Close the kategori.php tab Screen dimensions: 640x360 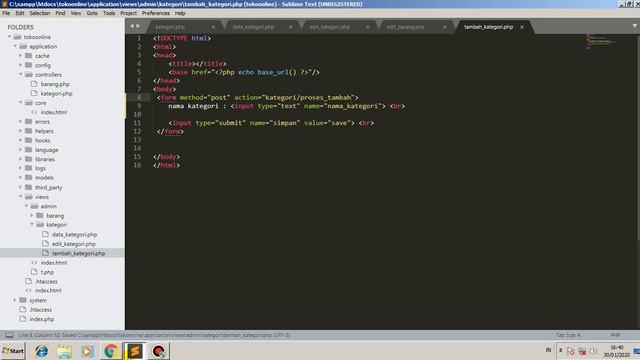(x=213, y=27)
